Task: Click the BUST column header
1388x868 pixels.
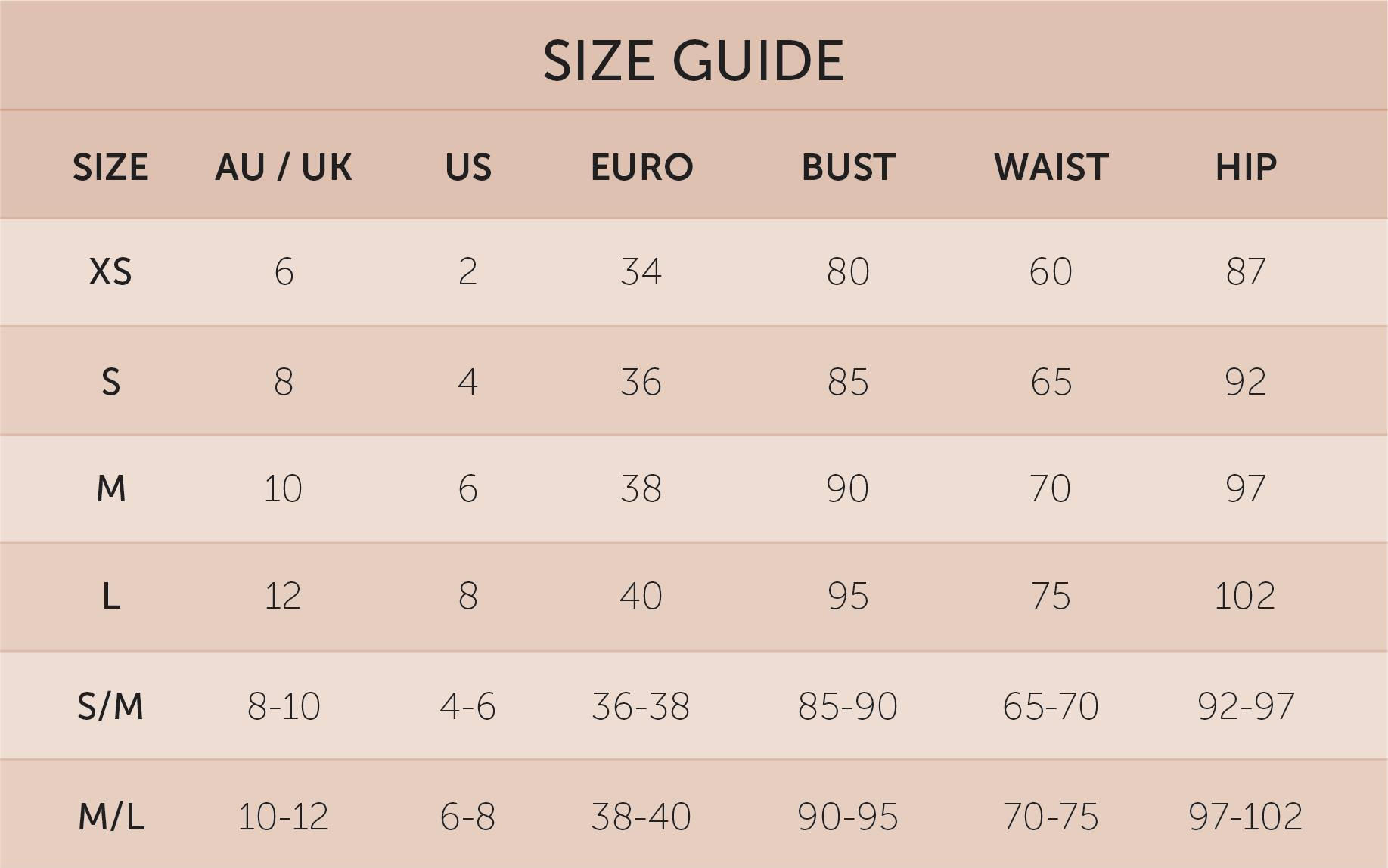Action: 848,167
